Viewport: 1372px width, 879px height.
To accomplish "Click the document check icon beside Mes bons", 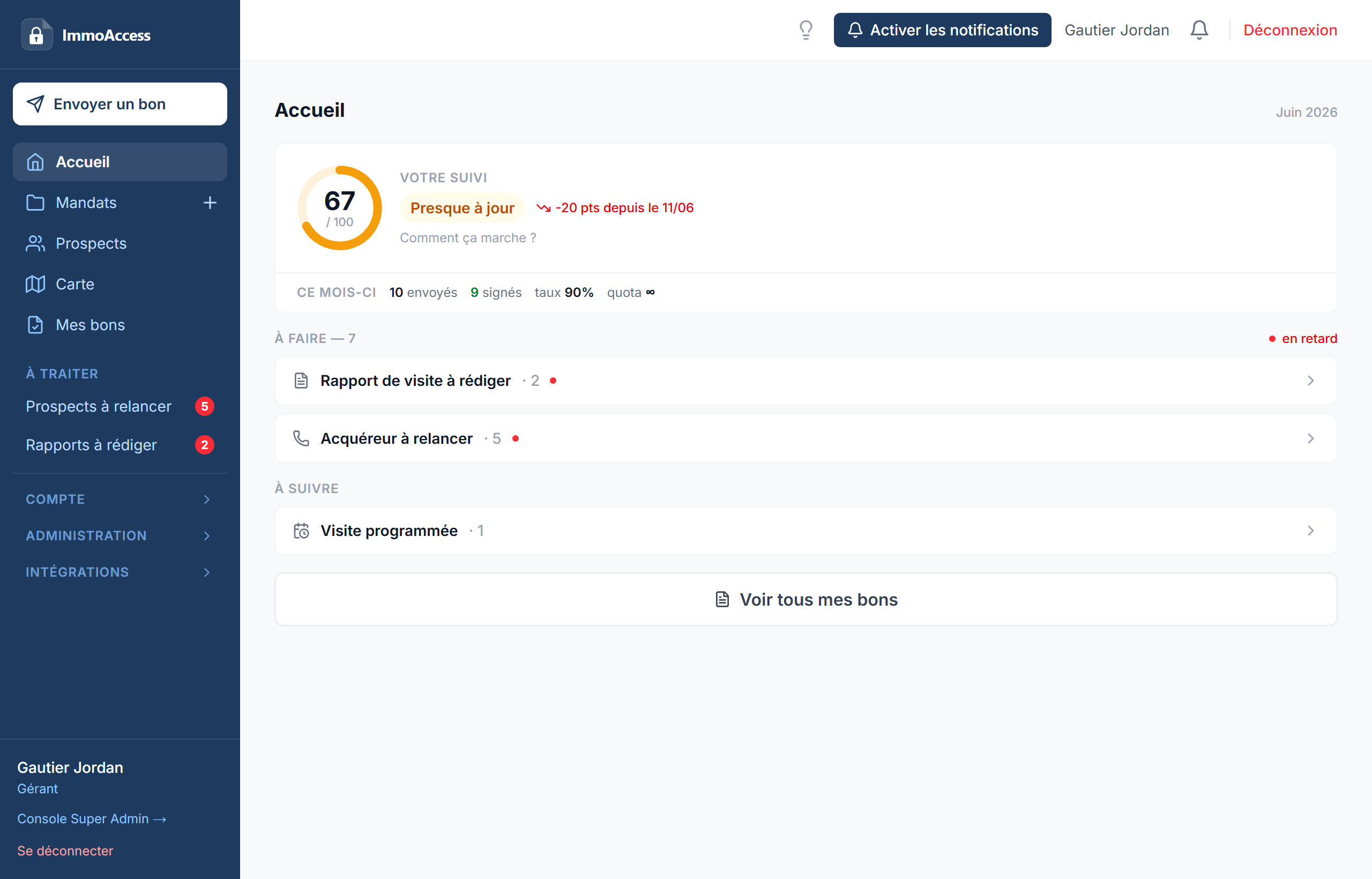I will [x=35, y=325].
